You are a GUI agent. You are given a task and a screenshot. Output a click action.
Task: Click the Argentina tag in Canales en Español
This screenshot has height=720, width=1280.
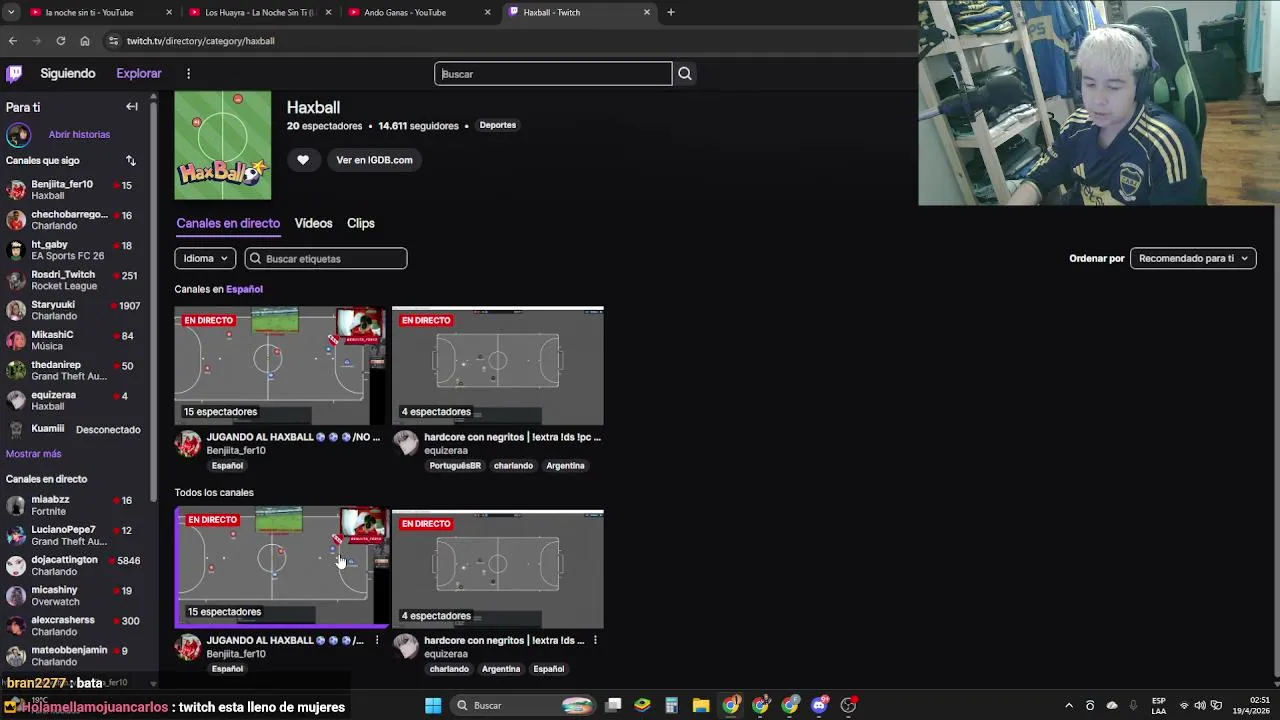[565, 466]
